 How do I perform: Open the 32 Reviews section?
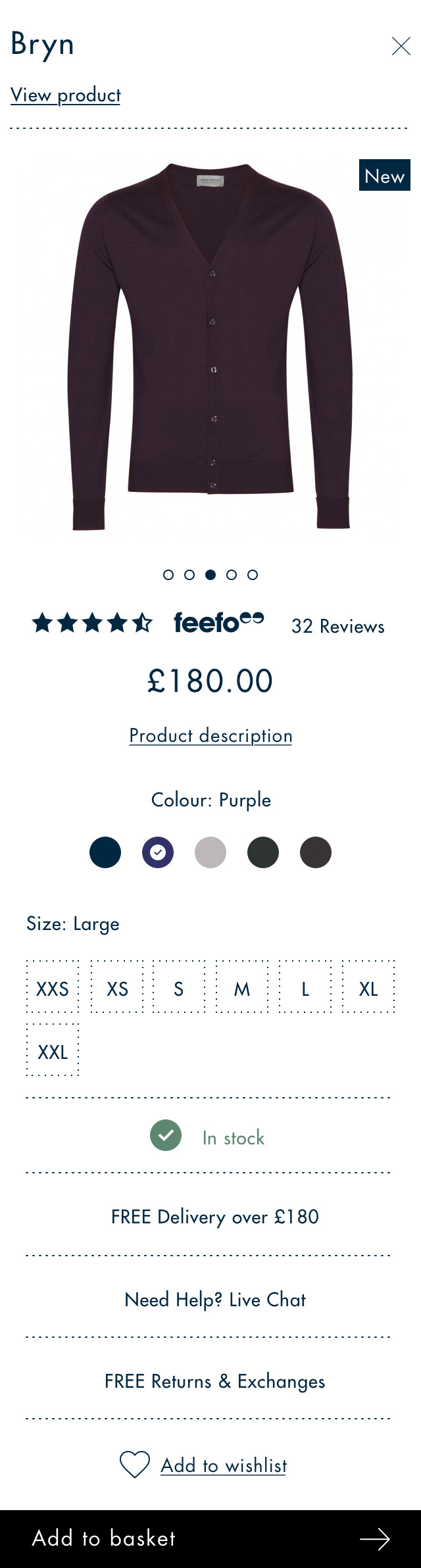click(338, 626)
